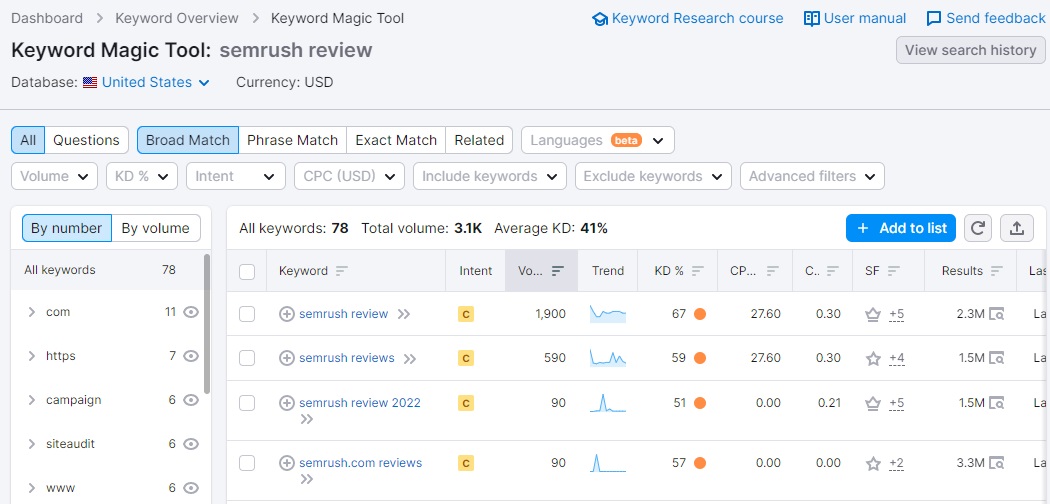Screen dimensions: 1050x504
Task: Toggle eye icon for https group
Action: [x=191, y=356]
